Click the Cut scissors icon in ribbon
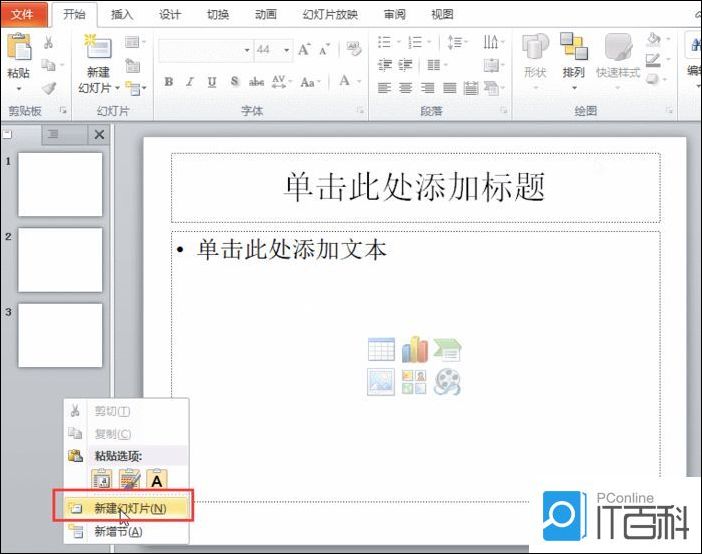Viewport: 702px width, 554px height. point(48,43)
